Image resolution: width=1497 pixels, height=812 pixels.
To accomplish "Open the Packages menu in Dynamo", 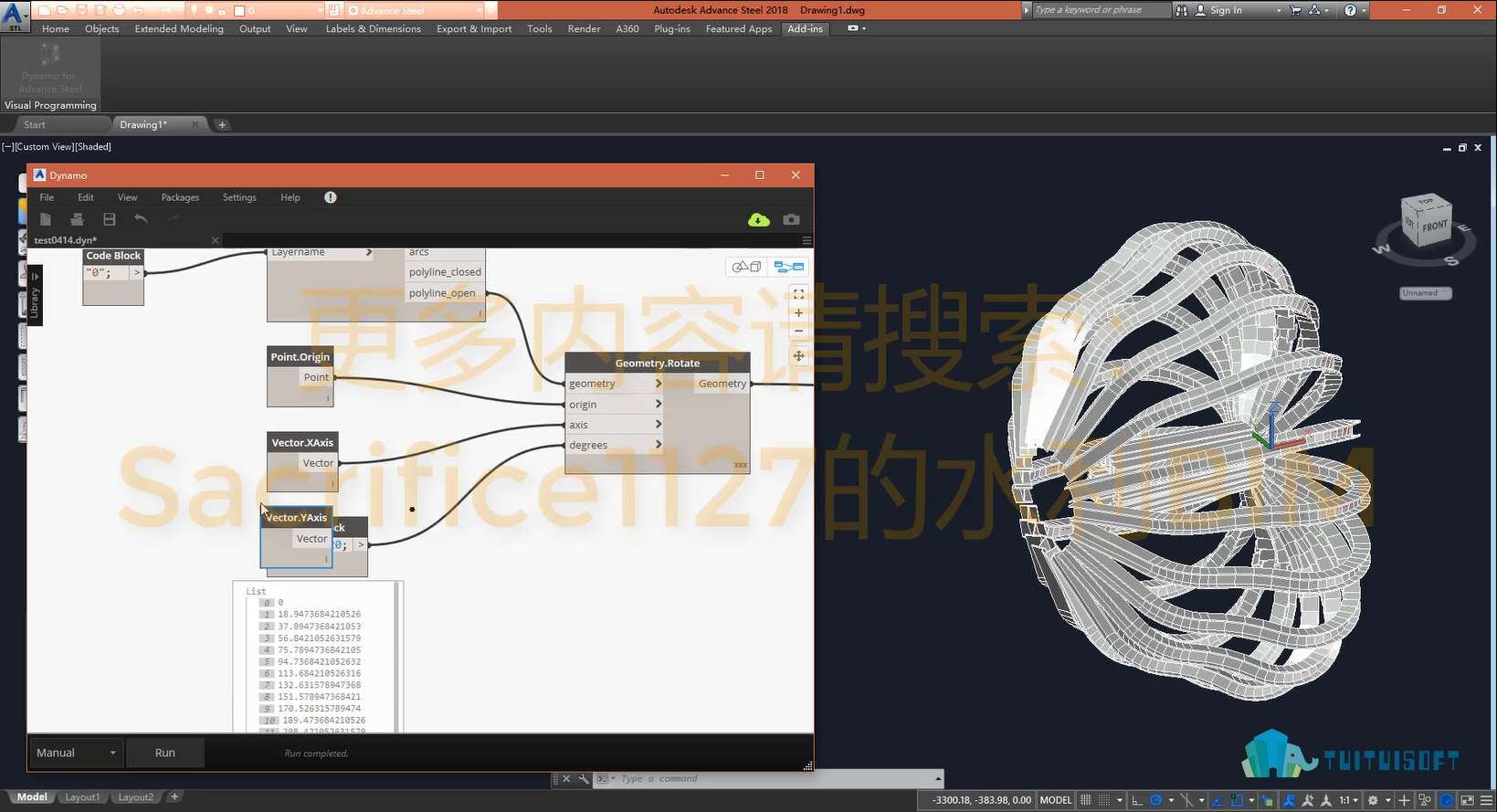I will (180, 197).
